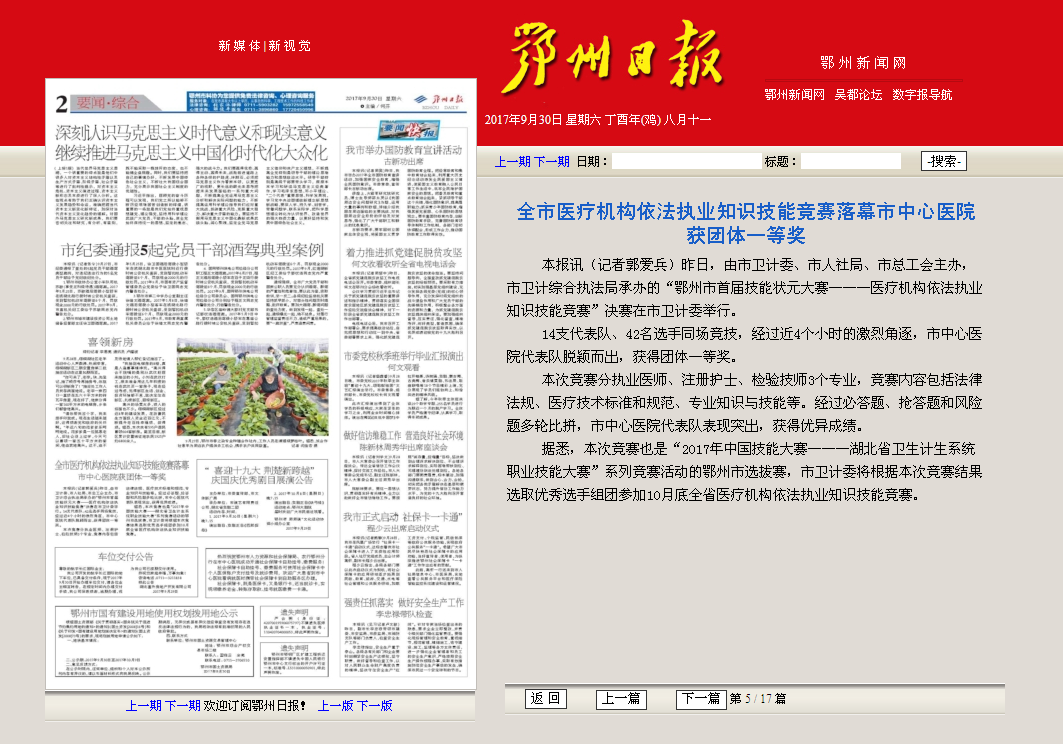1063x744 pixels.
Task: Click 上一期 link below the newspaper page
Action: (x=144, y=706)
